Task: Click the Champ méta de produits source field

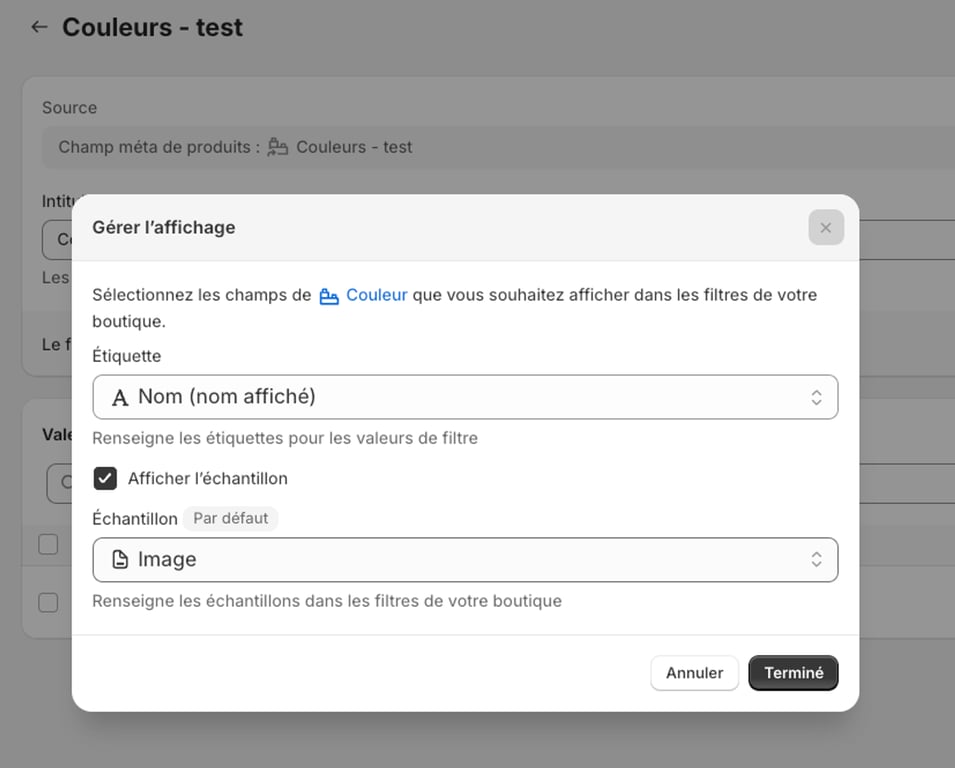Action: point(180,147)
